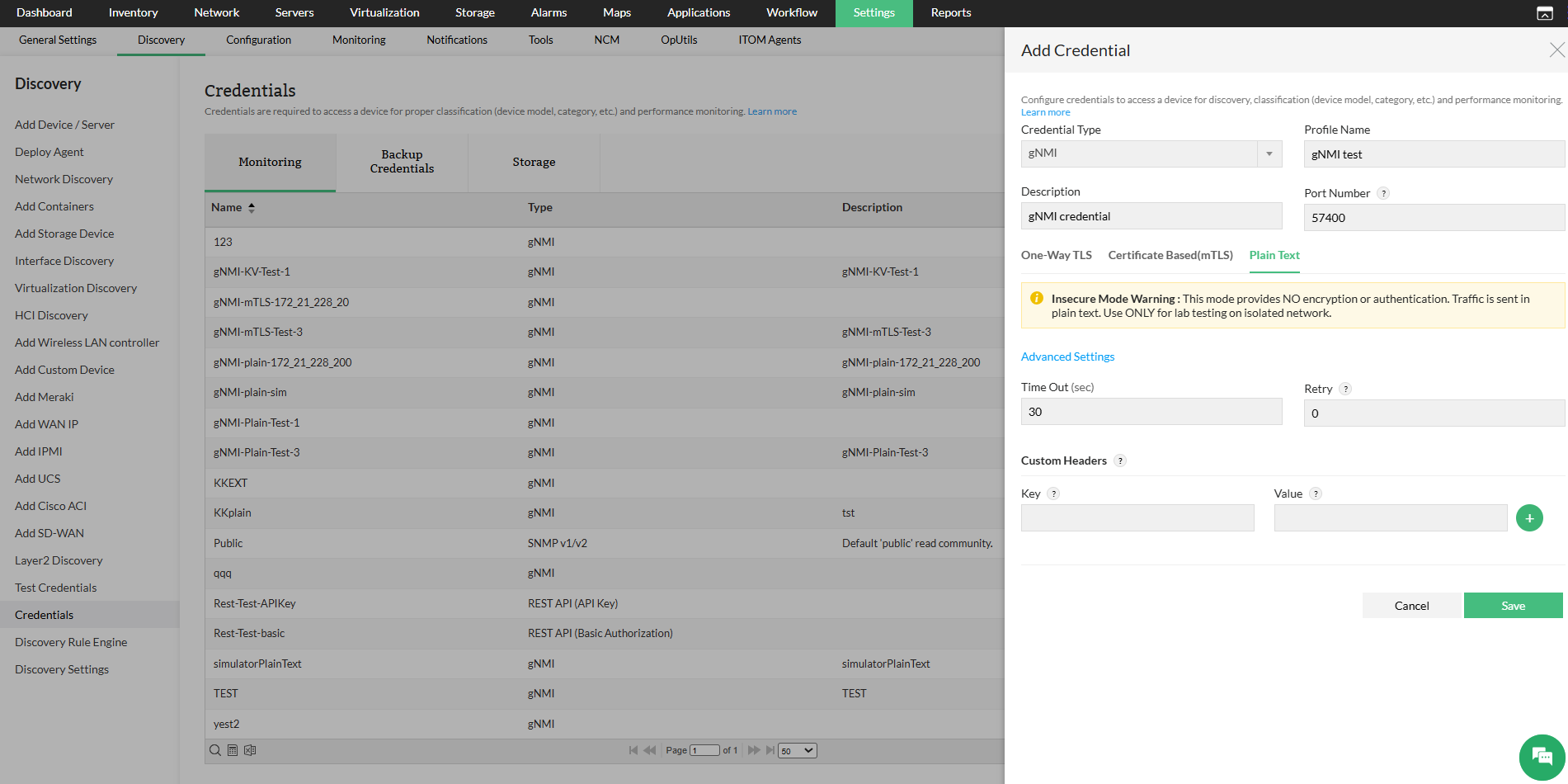The height and width of the screenshot is (784, 1568).
Task: Click help icon next to Key
Action: pos(1053,494)
